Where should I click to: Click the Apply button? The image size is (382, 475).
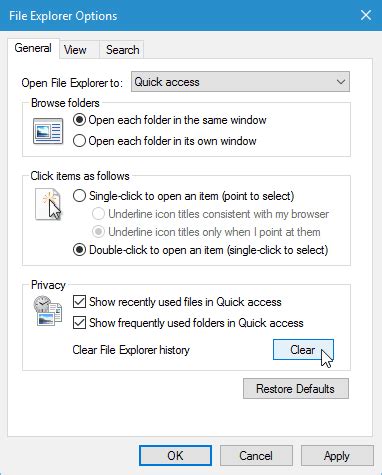tap(337, 456)
